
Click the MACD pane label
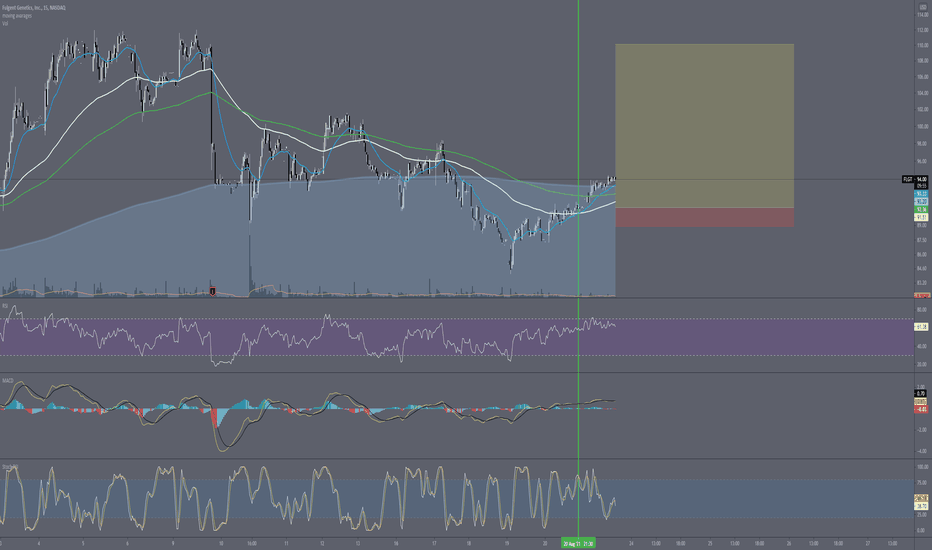pos(8,380)
